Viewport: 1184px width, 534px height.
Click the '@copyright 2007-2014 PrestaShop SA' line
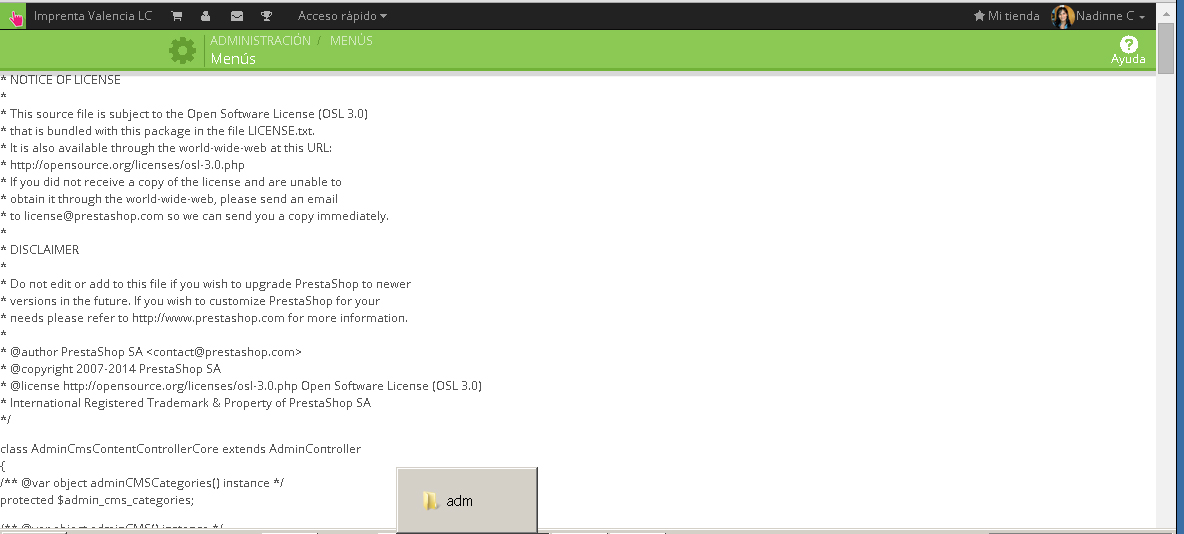(111, 369)
